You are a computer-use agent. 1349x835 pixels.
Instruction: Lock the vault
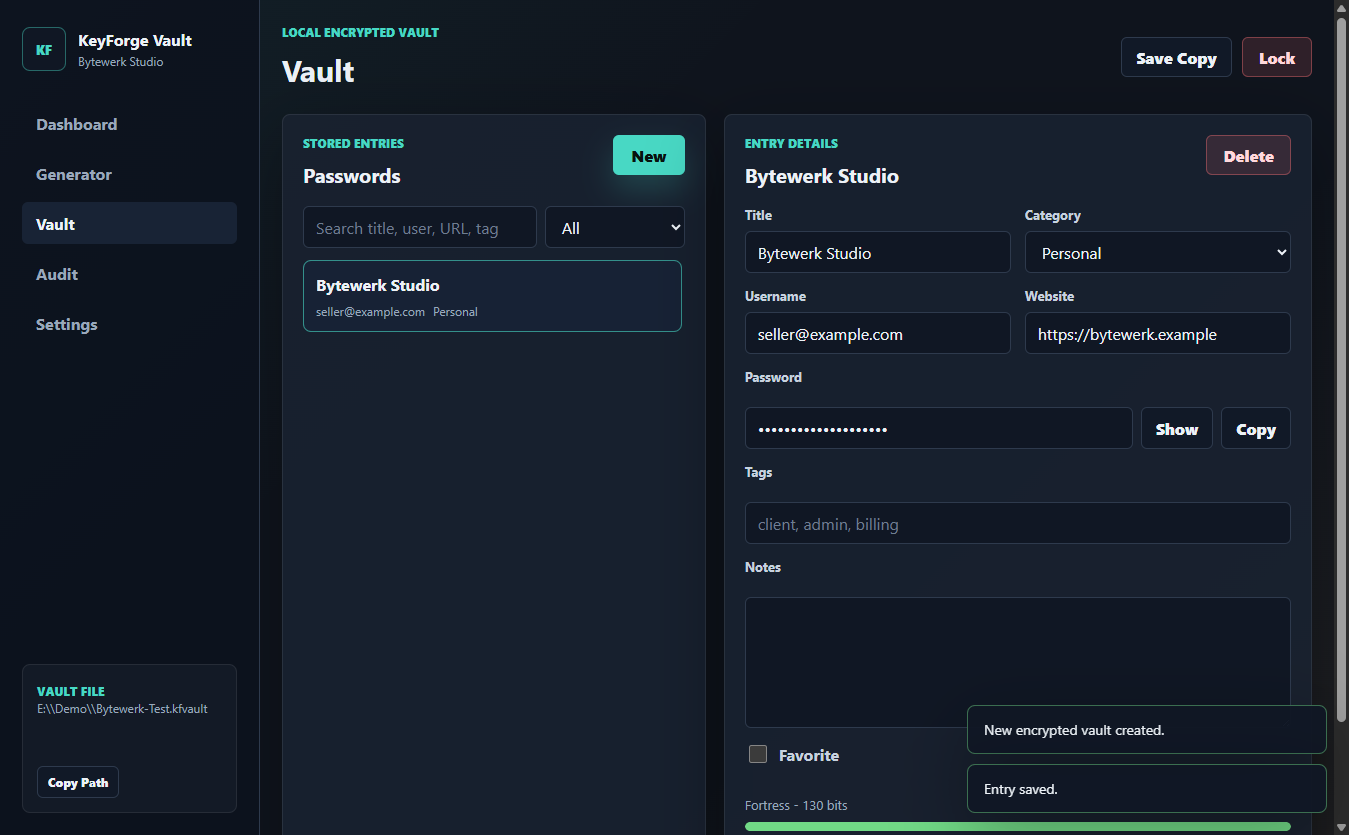click(x=1276, y=58)
